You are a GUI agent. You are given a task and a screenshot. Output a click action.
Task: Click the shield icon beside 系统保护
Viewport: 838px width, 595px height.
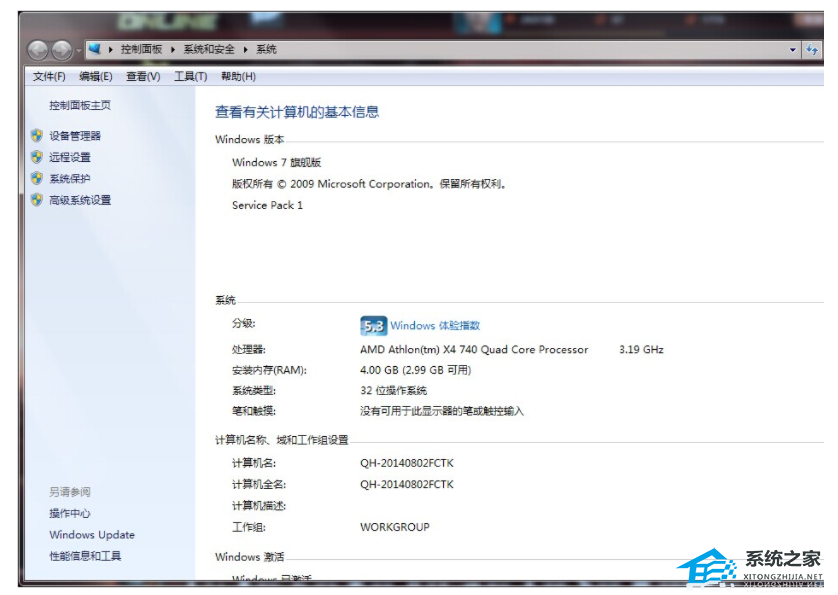coord(37,178)
